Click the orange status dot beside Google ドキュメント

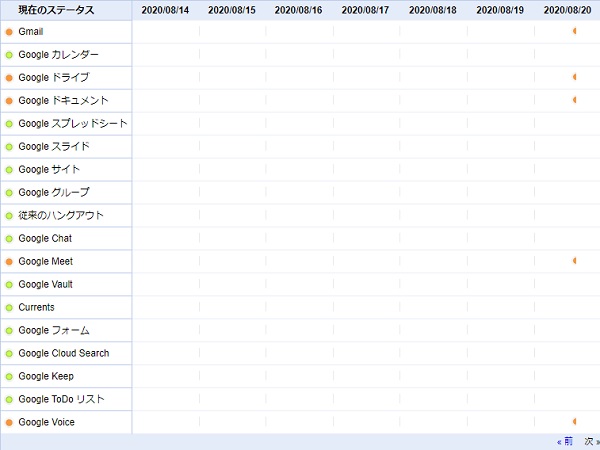(9, 101)
